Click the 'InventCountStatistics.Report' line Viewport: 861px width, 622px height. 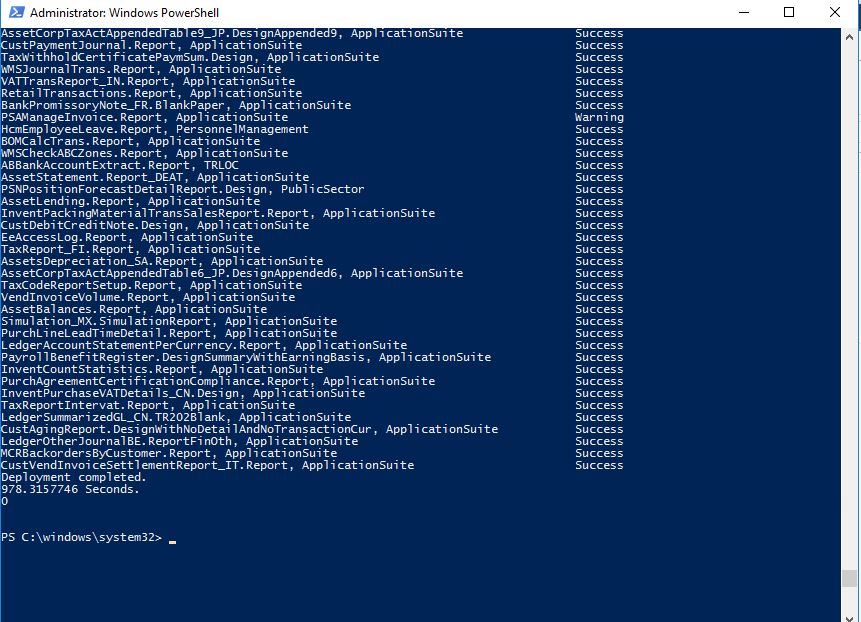(x=162, y=369)
